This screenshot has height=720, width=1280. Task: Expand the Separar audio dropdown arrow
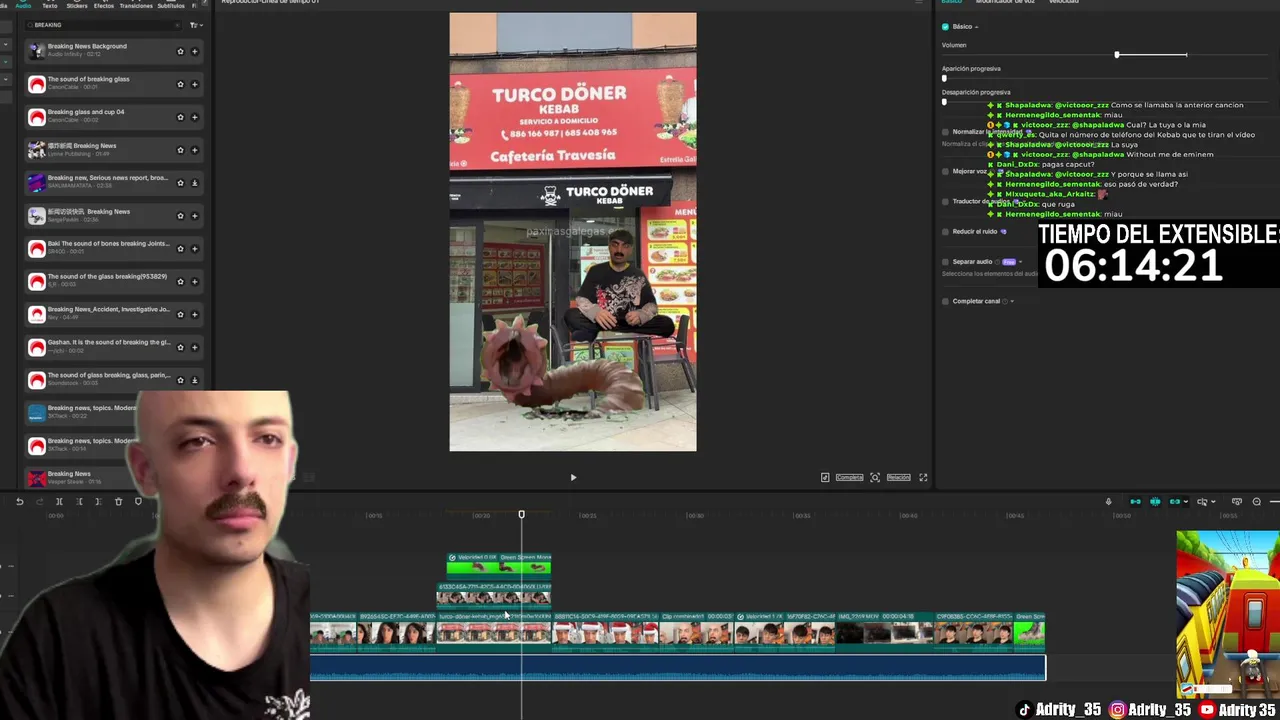1020,262
